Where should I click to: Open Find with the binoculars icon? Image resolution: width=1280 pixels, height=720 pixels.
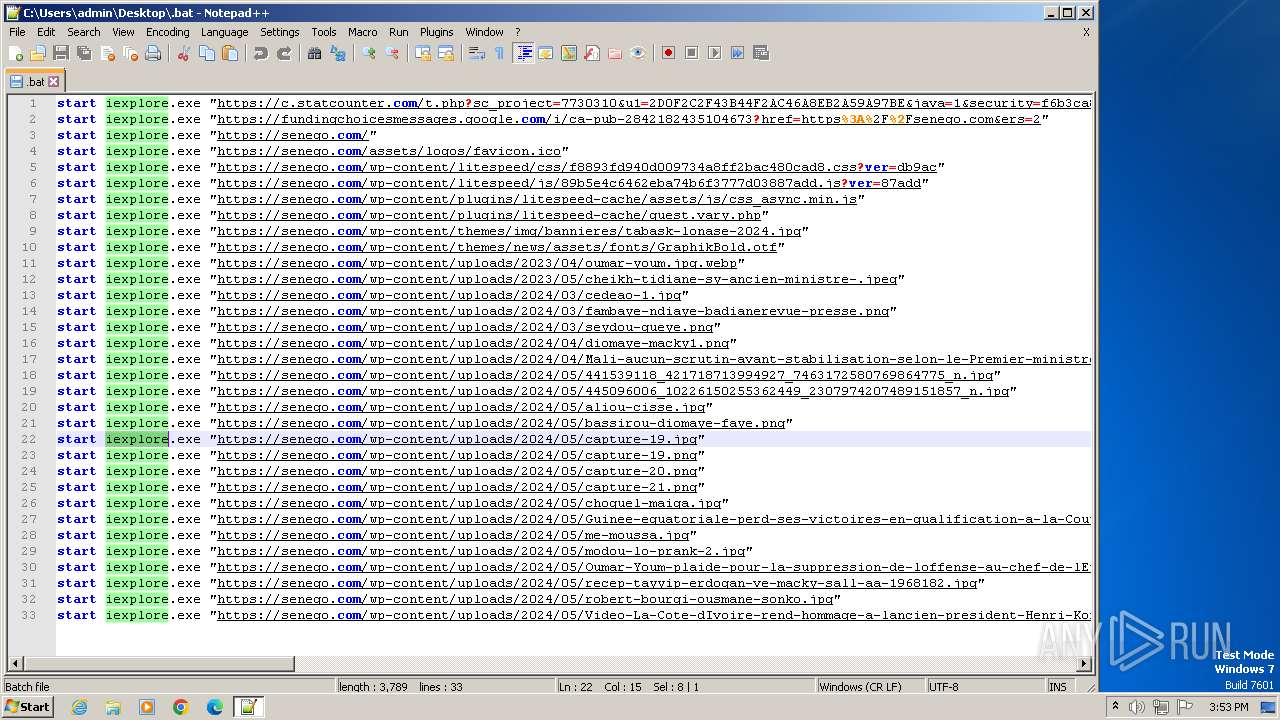coord(314,53)
